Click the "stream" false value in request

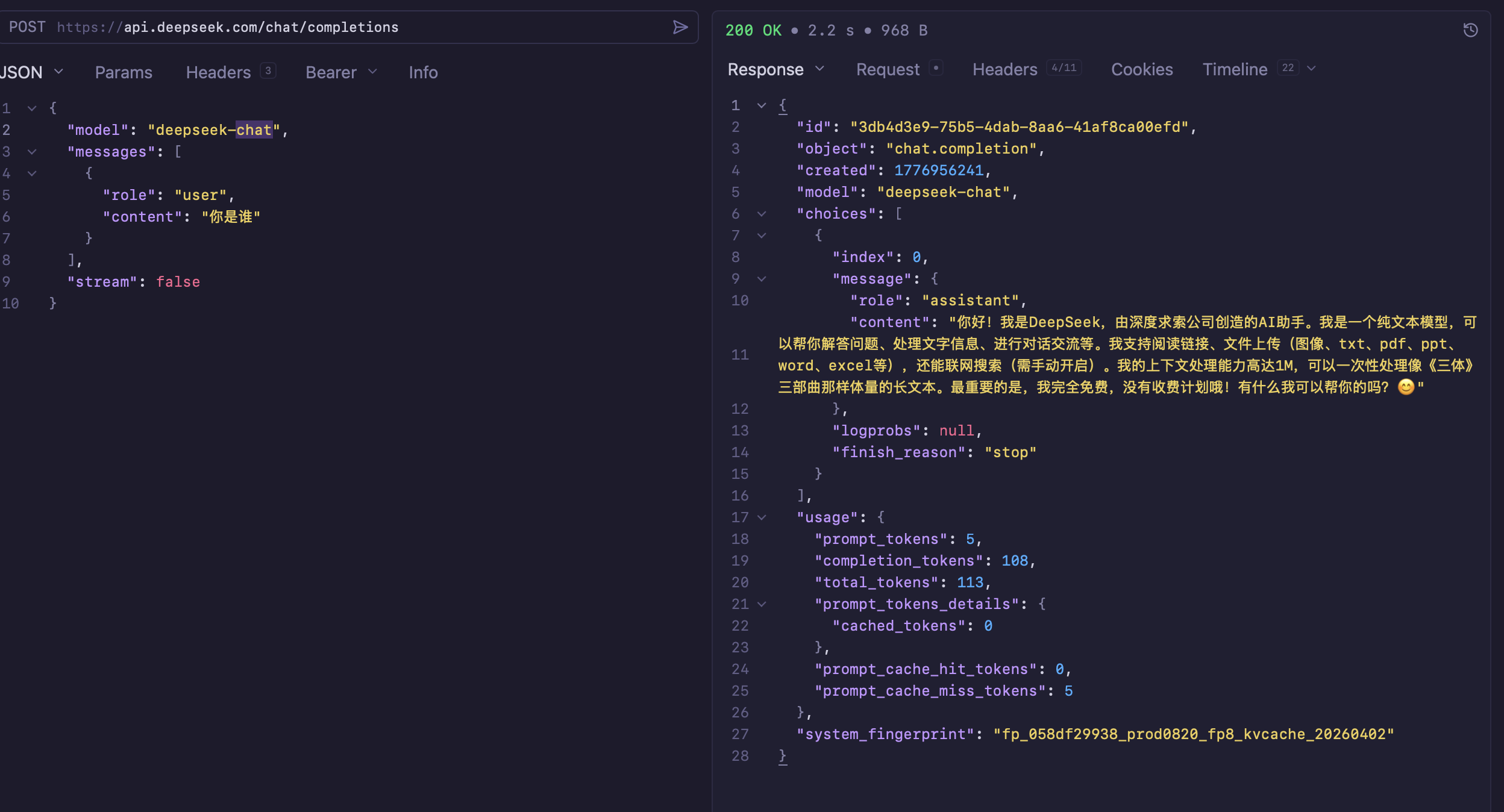pos(178,282)
